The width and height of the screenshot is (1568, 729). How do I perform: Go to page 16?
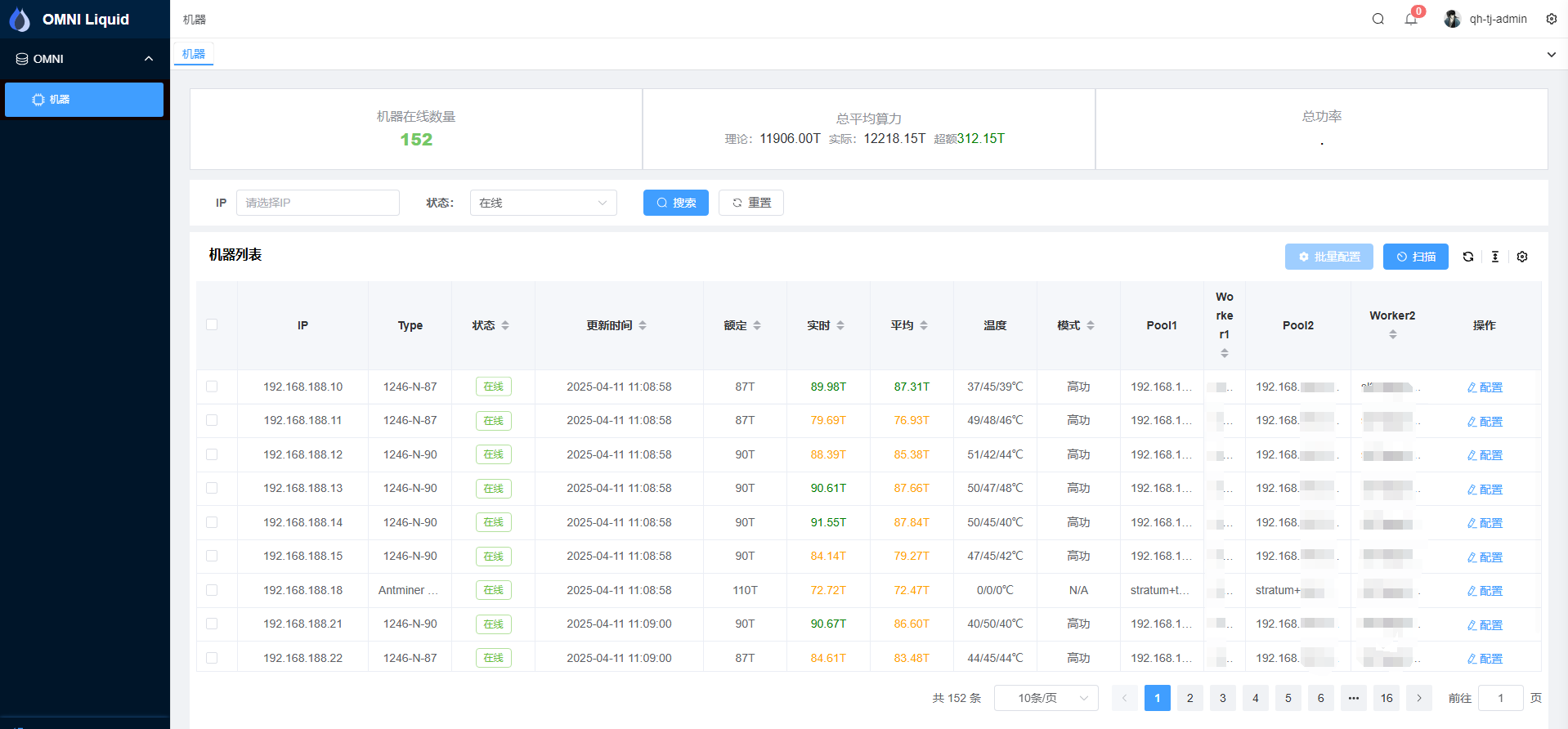click(x=1387, y=698)
